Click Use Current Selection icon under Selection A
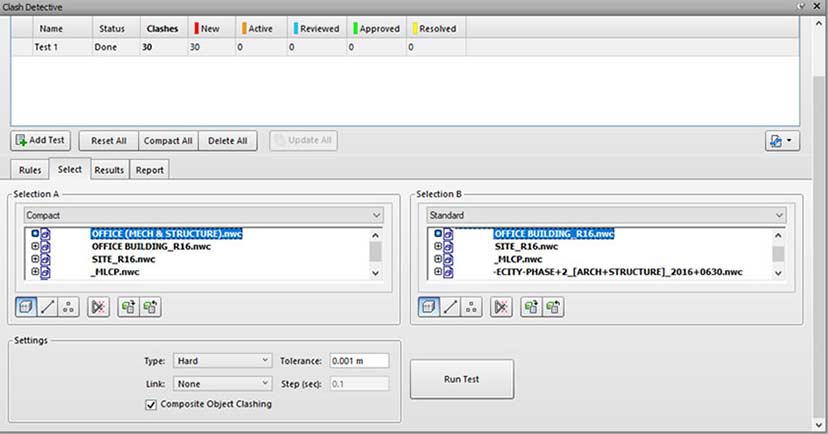Screen dimensions: 828x434 coord(128,307)
